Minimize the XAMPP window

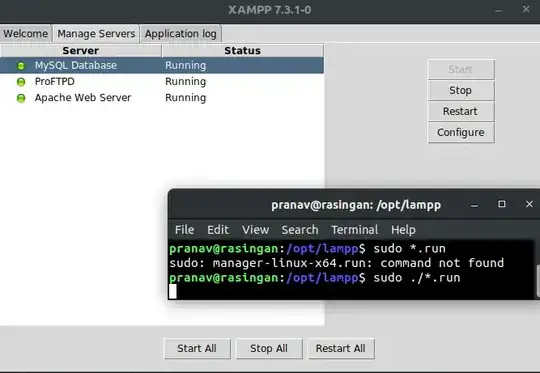(x=498, y=10)
